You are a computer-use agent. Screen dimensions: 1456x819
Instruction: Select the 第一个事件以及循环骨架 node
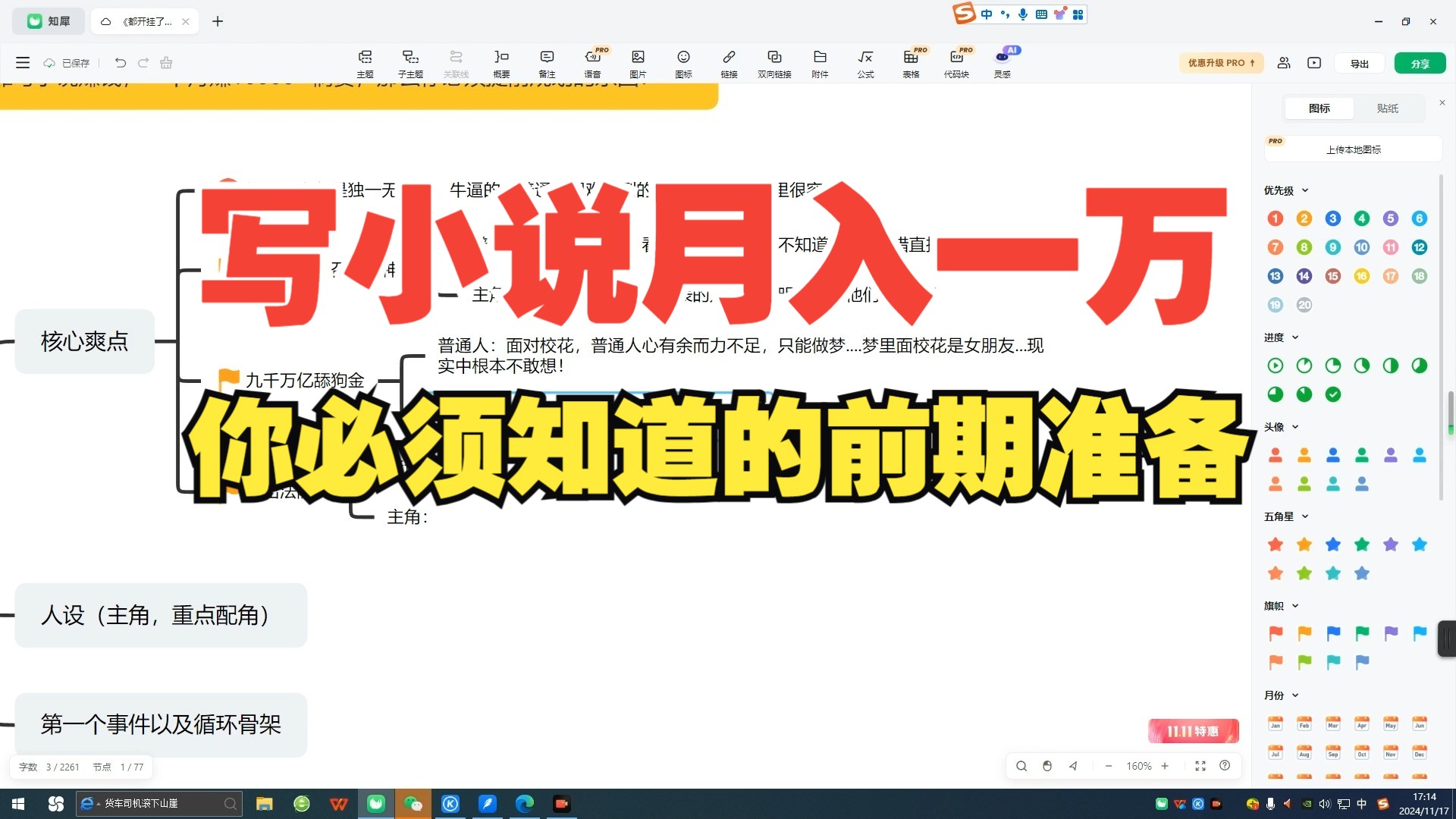click(x=161, y=724)
